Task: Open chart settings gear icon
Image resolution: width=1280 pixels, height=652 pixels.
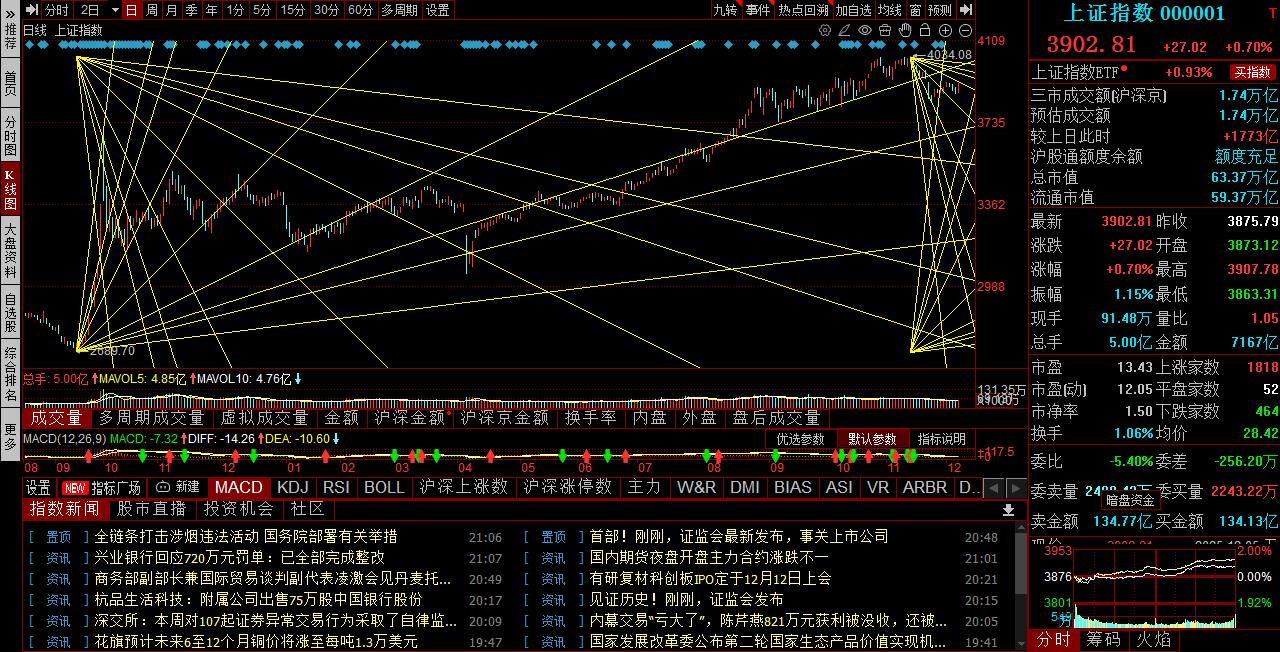Action: tap(825, 30)
